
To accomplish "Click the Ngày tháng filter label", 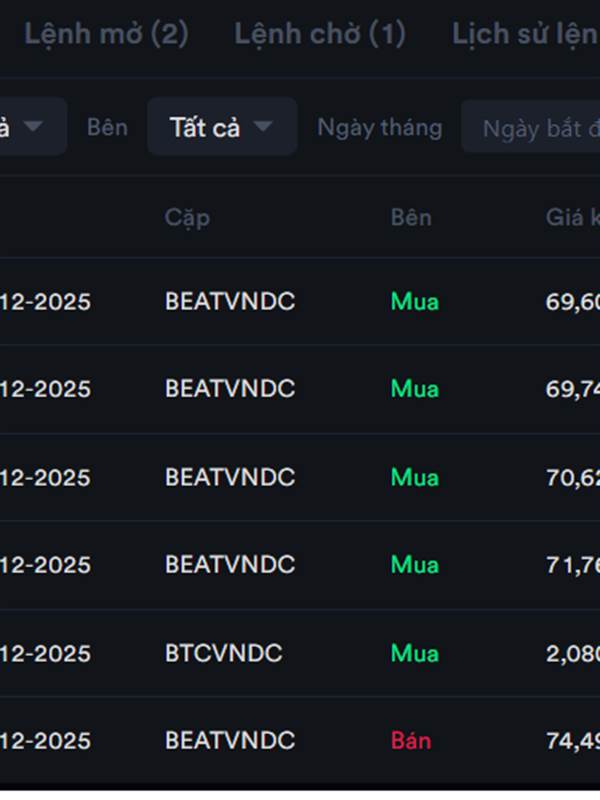I will (x=379, y=127).
